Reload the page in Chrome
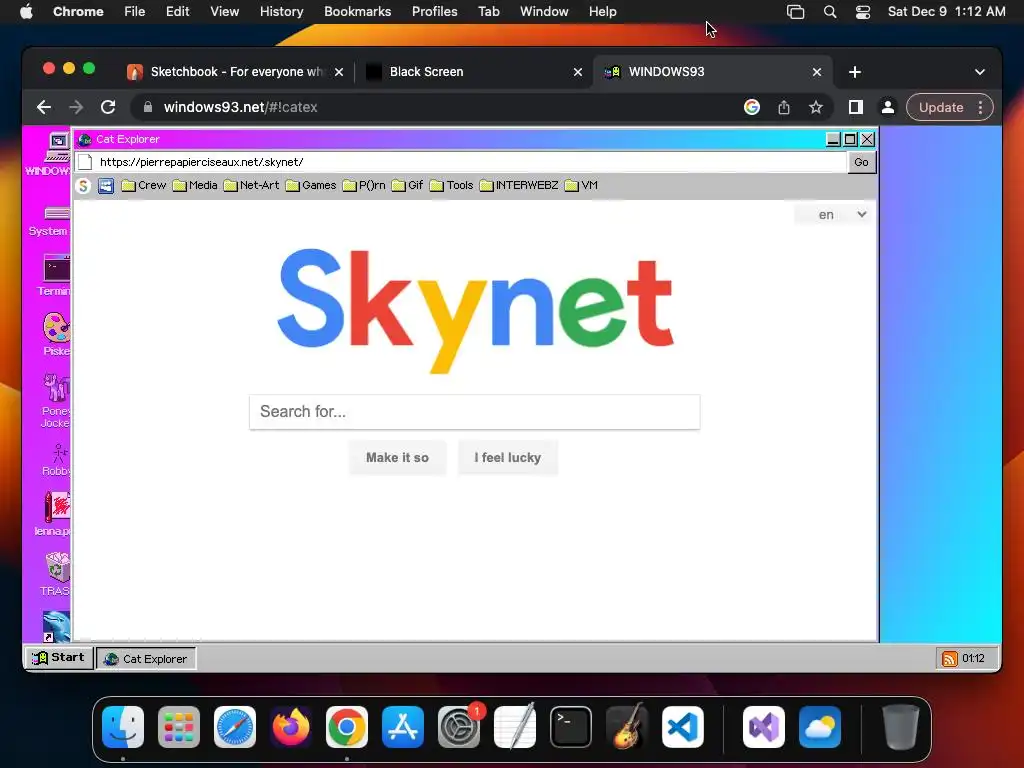Screen dimensions: 1024x768 tap(108, 107)
